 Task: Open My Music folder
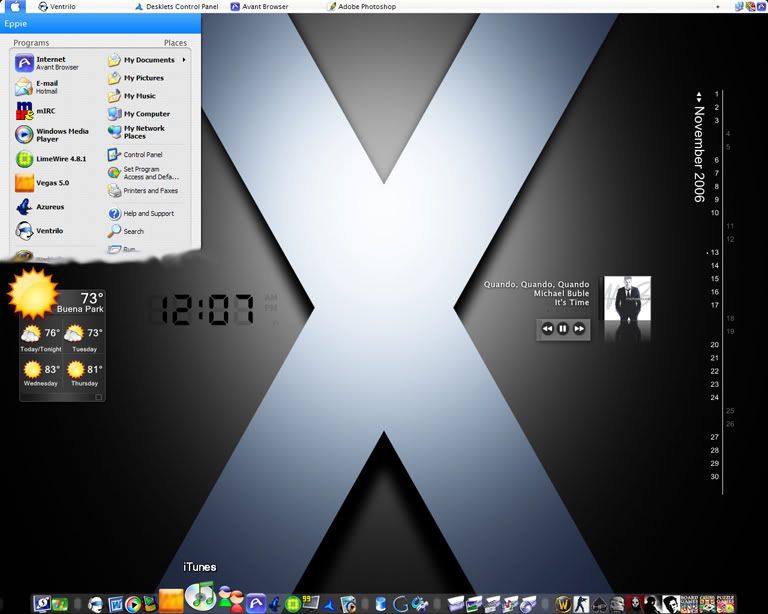coord(131,96)
